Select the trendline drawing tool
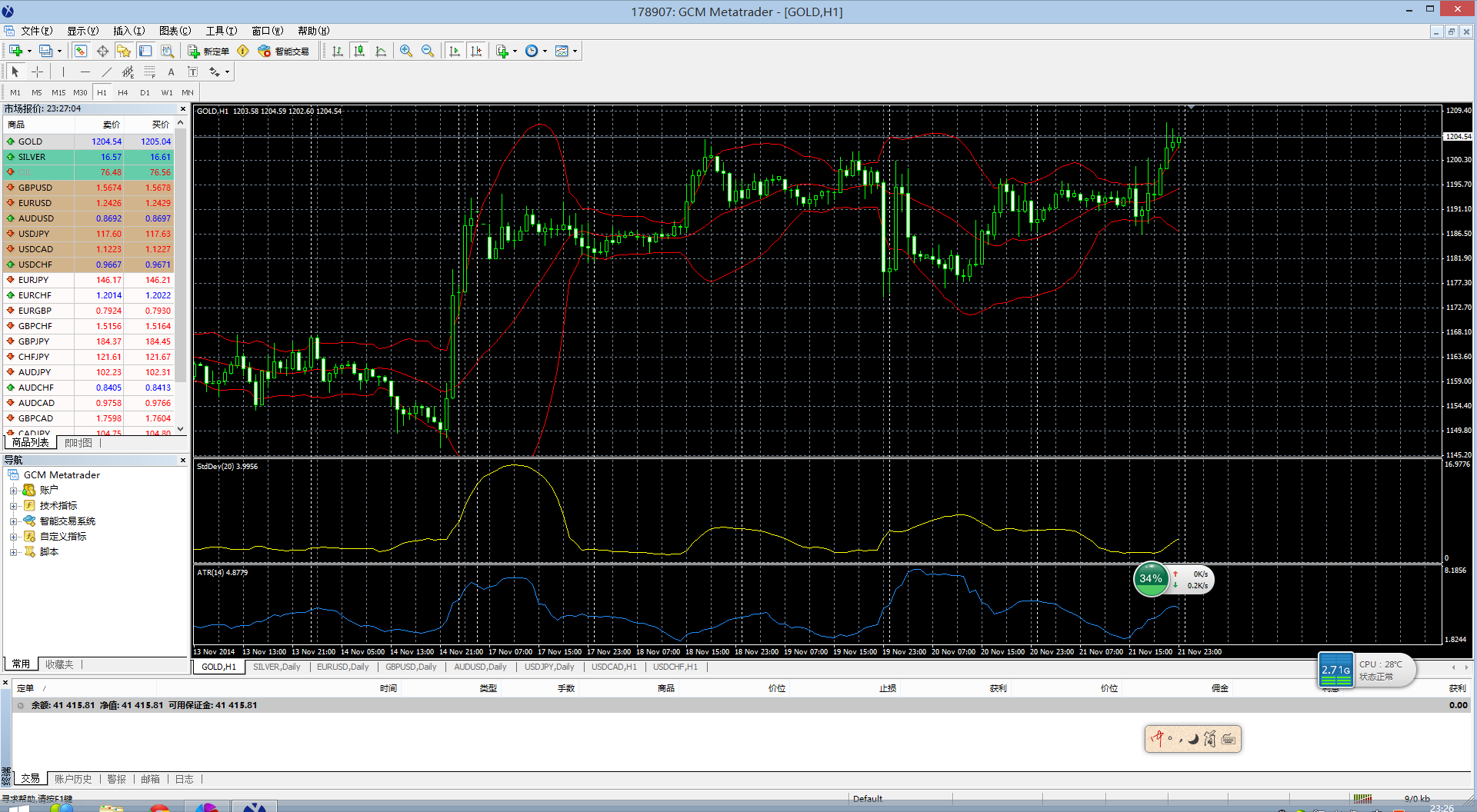1477x812 pixels. (106, 72)
